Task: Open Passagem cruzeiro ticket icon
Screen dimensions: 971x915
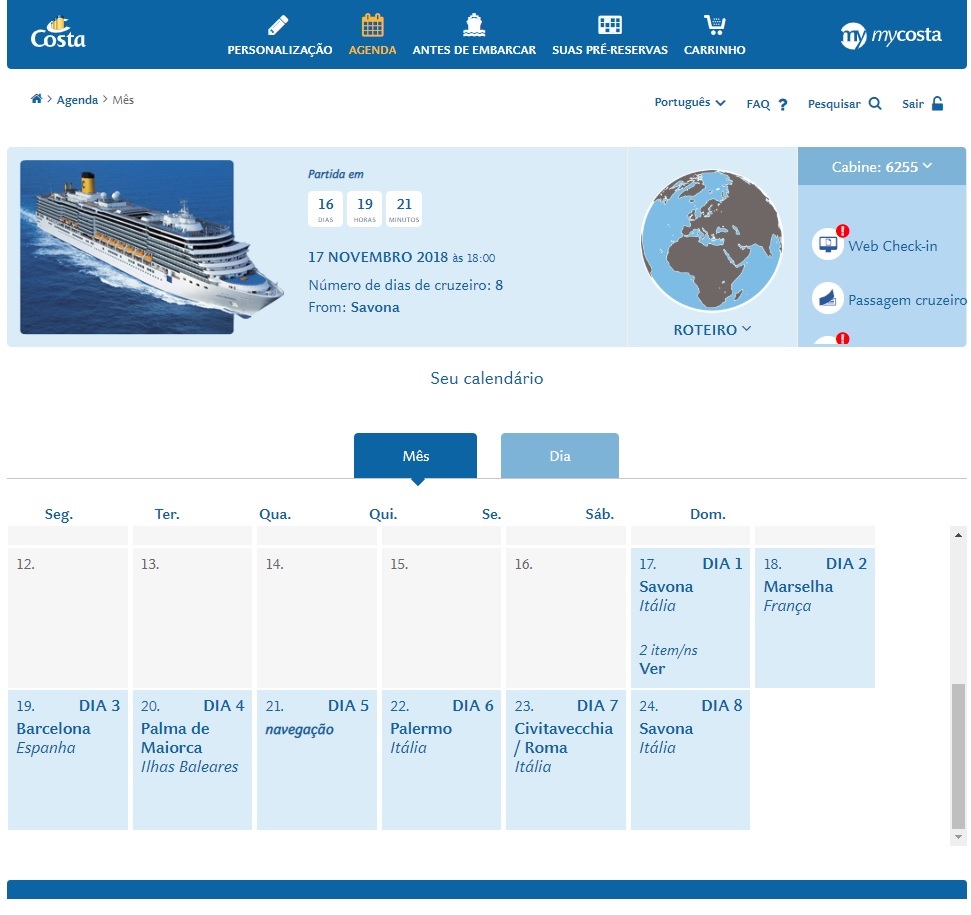Action: tap(828, 298)
